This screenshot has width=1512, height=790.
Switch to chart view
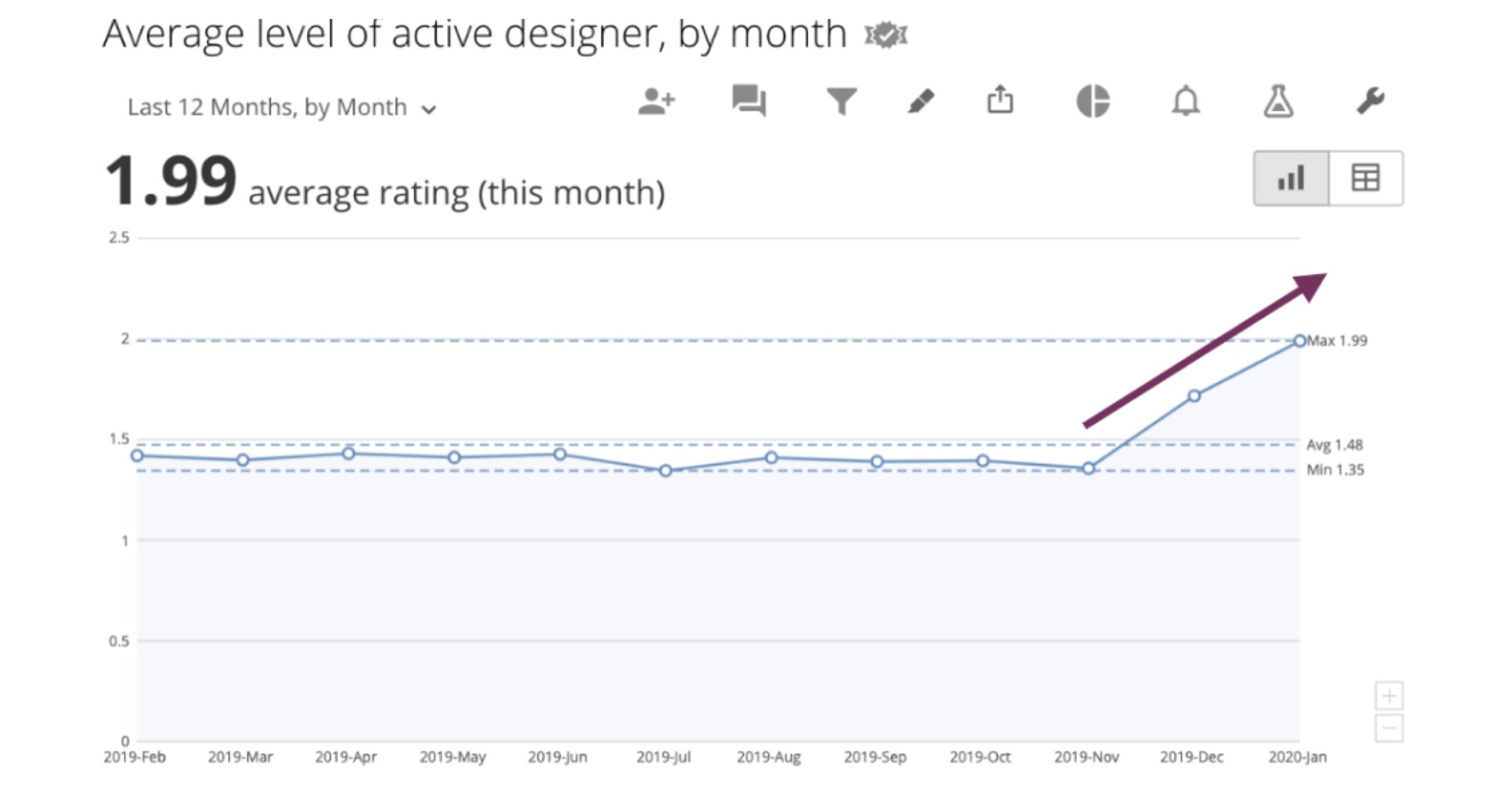coord(1289,178)
